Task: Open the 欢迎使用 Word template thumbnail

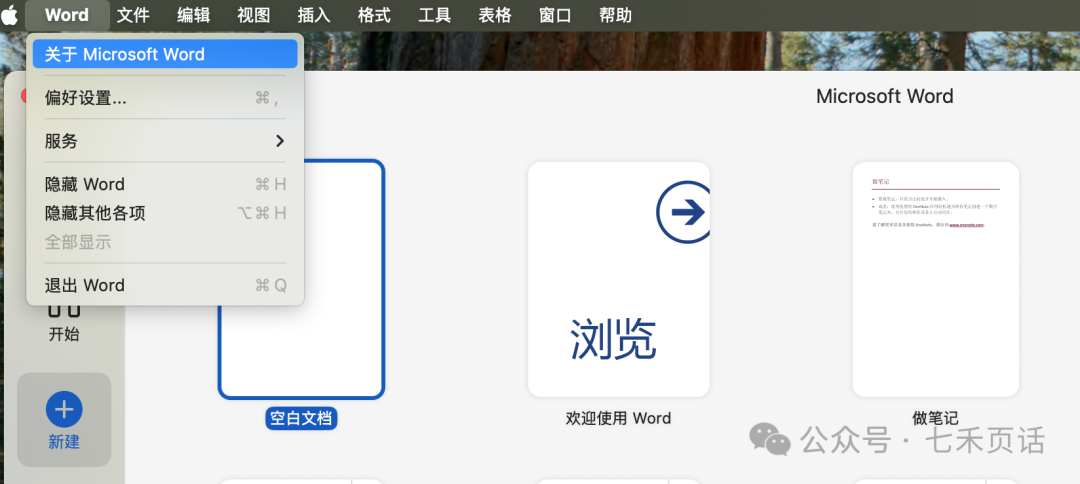Action: pos(619,279)
